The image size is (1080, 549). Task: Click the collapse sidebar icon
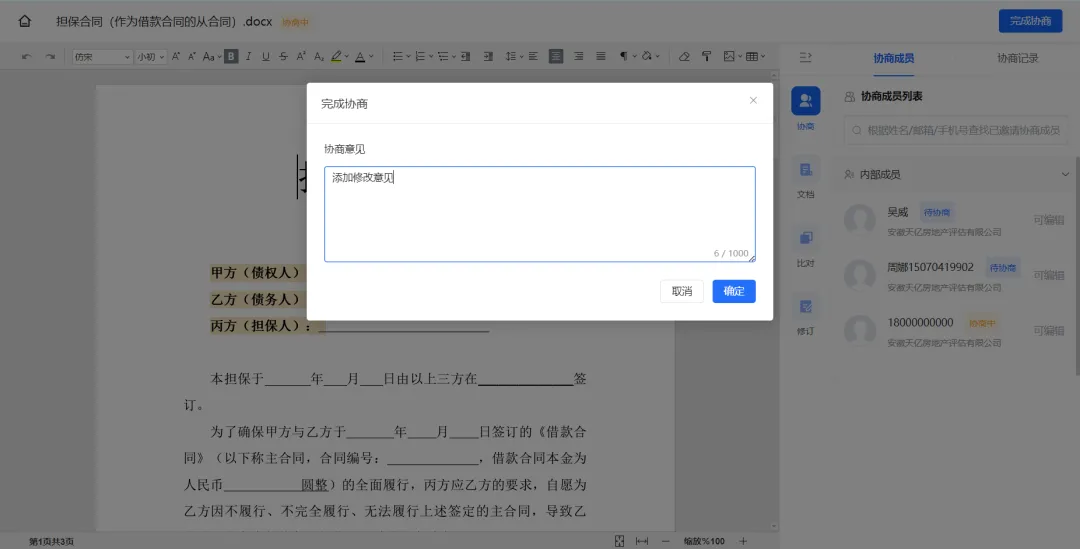[806, 57]
